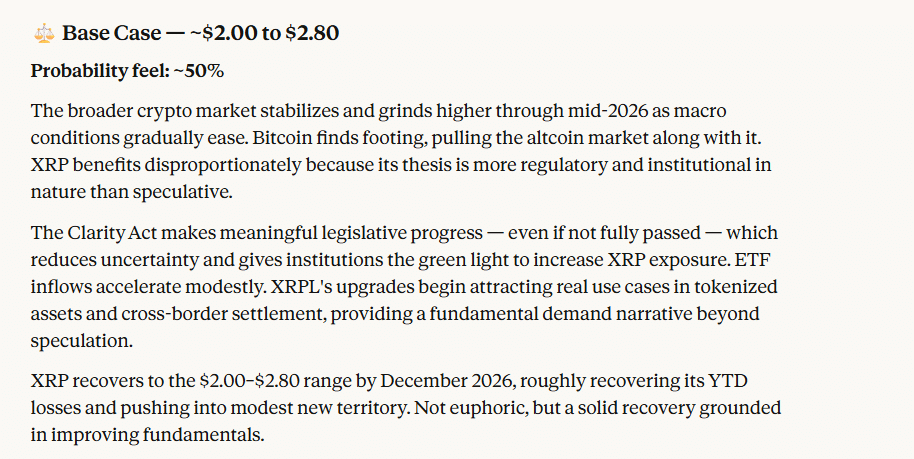Screen dimensions: 914x459
Task: Click the "$2.00 to $2.80" heading price range
Action: tap(270, 33)
